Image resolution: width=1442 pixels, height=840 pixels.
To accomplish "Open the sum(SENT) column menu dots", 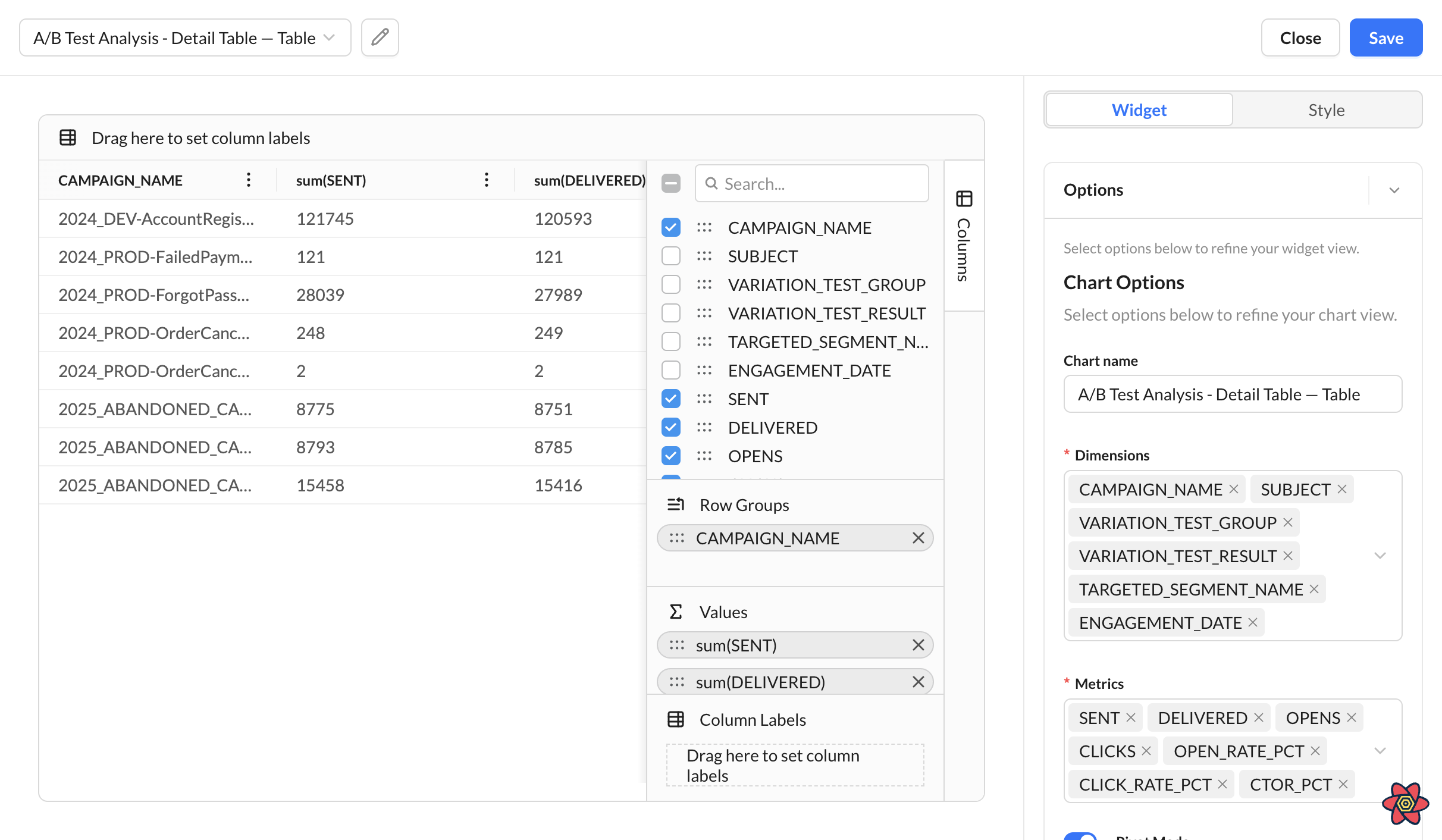I will pyautogui.click(x=487, y=180).
